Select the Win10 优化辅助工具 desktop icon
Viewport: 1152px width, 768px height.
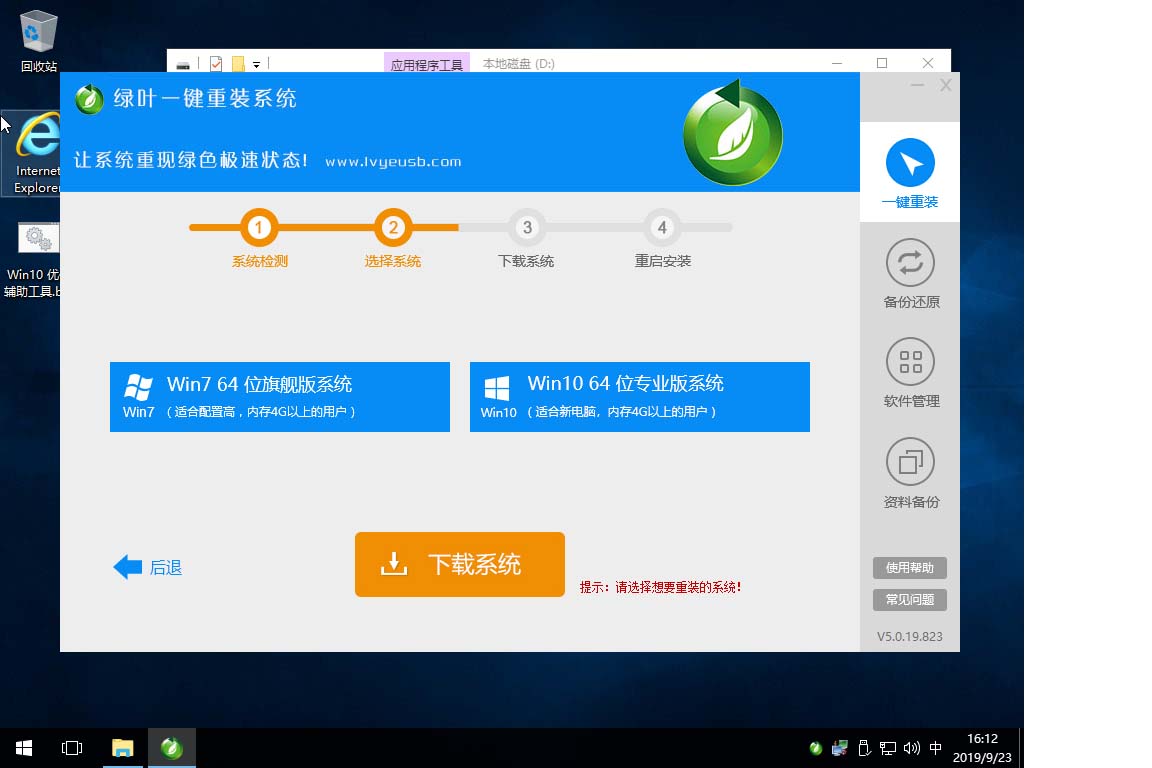(x=31, y=260)
